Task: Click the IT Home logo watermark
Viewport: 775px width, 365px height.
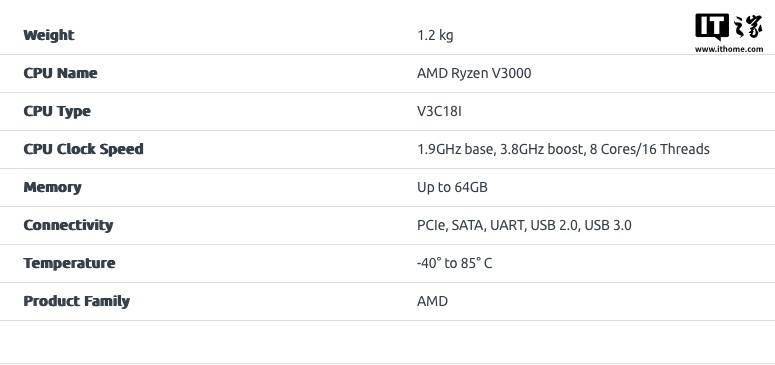Action: [x=729, y=33]
